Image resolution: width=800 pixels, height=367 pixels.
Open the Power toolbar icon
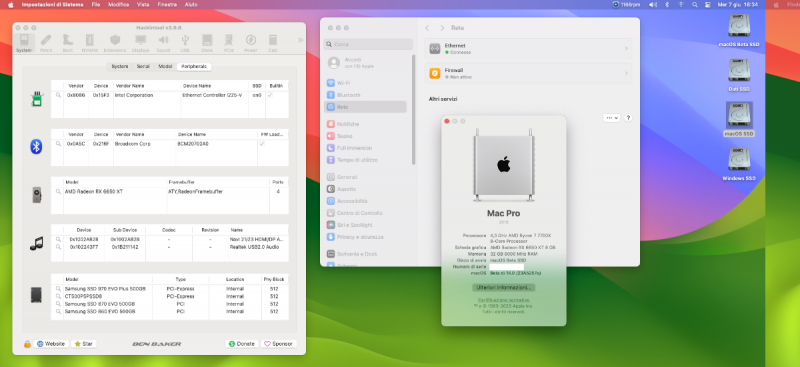tap(251, 43)
